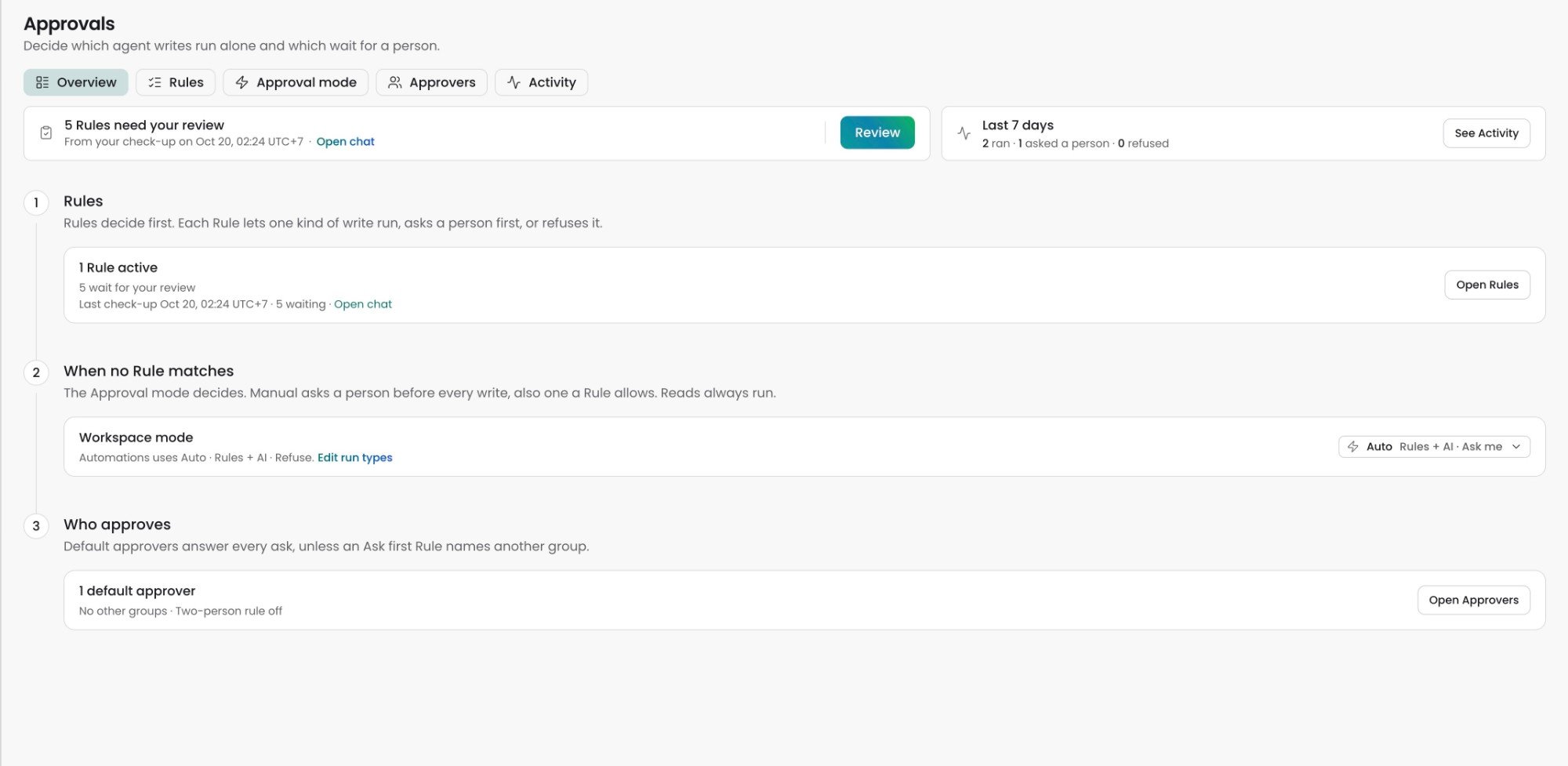The height and width of the screenshot is (766, 1568).
Task: Click '2 ran · 1 asked a person' stats
Action: 1046,143
